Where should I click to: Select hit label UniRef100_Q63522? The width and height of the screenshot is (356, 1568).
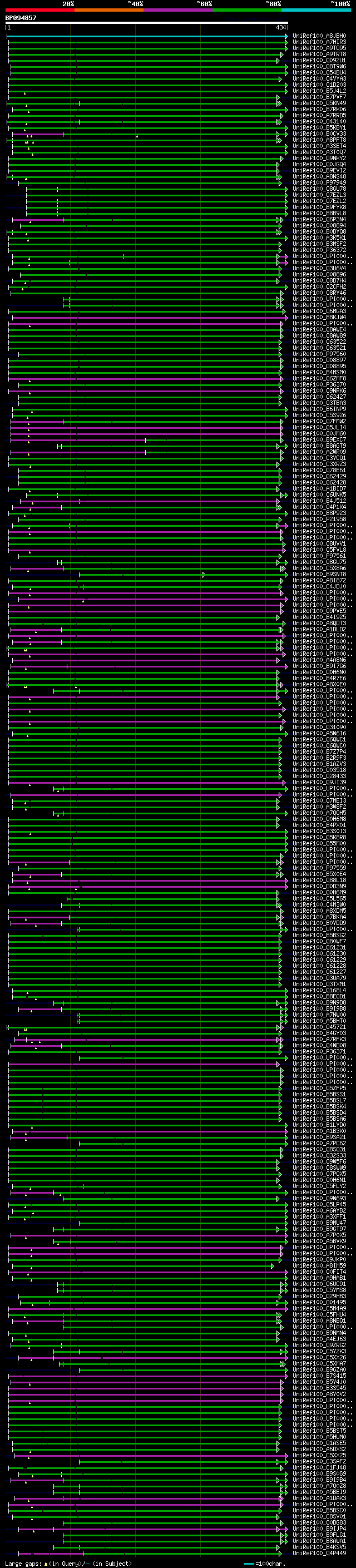319,342
